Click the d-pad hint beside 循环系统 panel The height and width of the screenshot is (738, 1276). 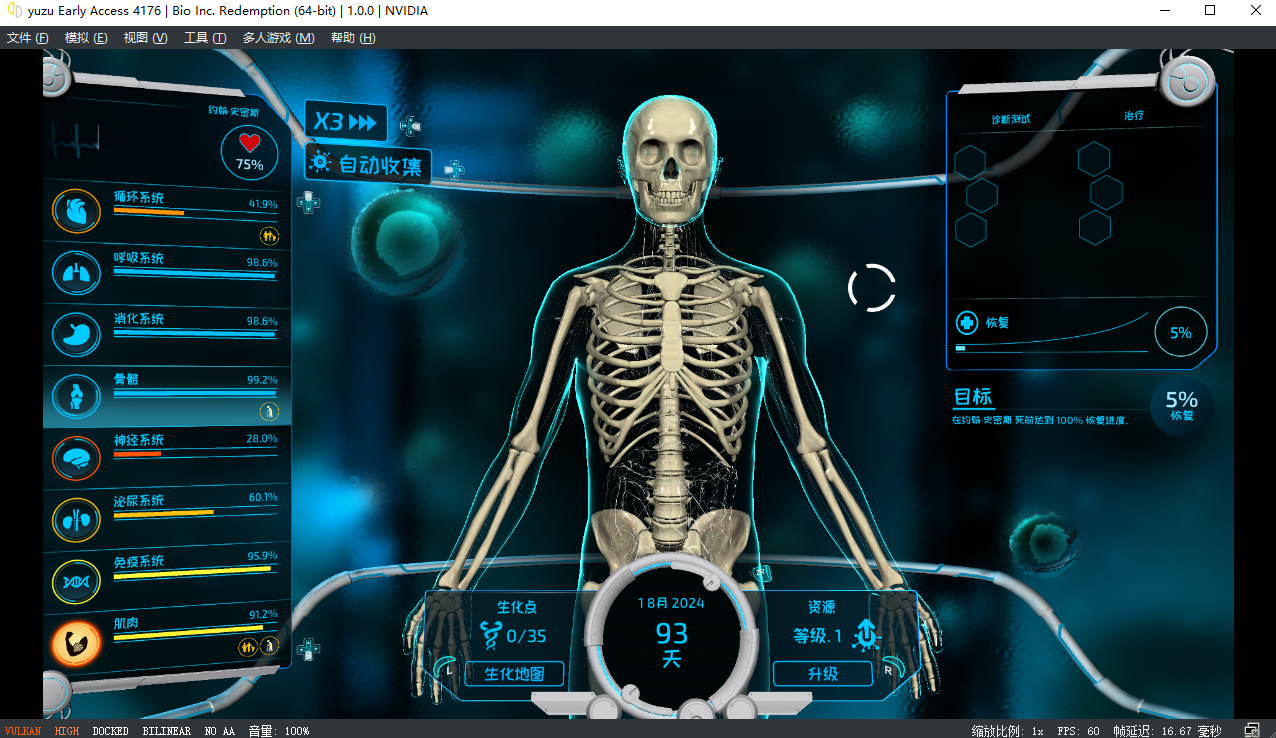coord(309,202)
